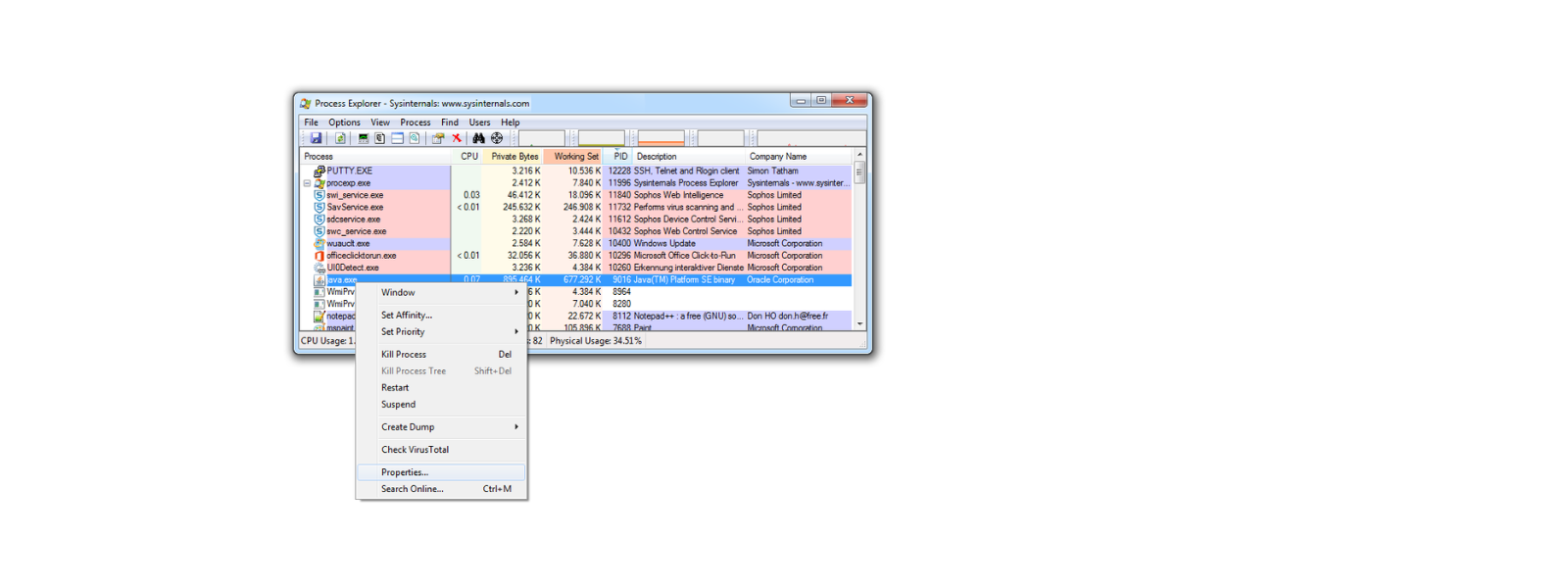
Task: Click the binoculars Find Handle icon
Action: [478, 138]
